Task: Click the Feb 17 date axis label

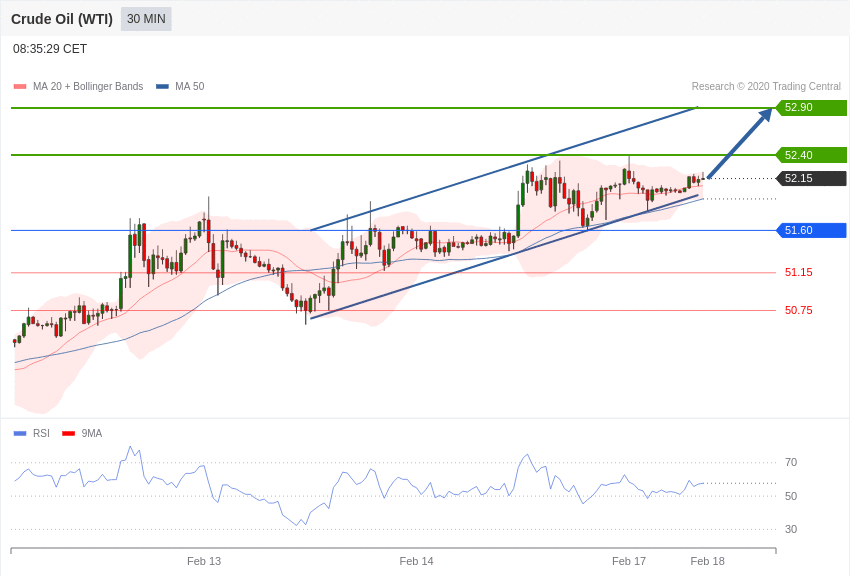Action: 629,561
